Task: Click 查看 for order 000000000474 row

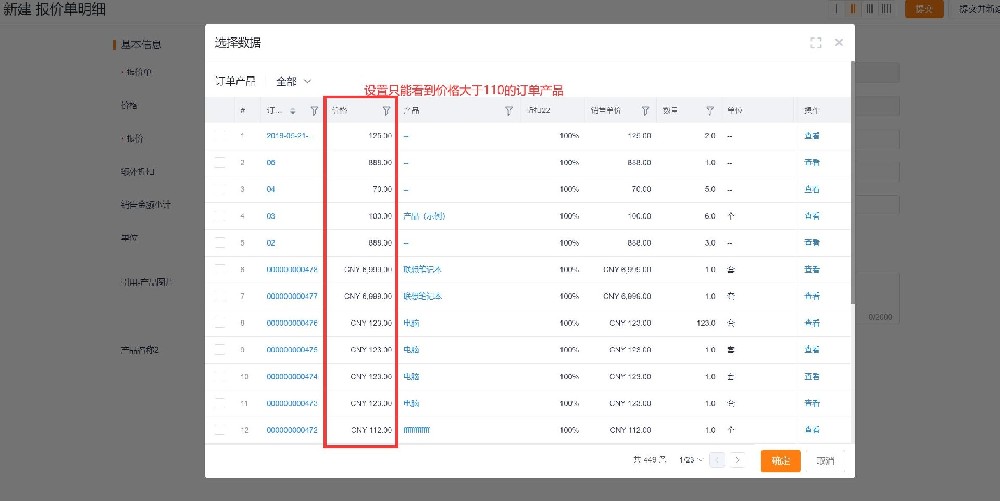Action: [x=812, y=377]
